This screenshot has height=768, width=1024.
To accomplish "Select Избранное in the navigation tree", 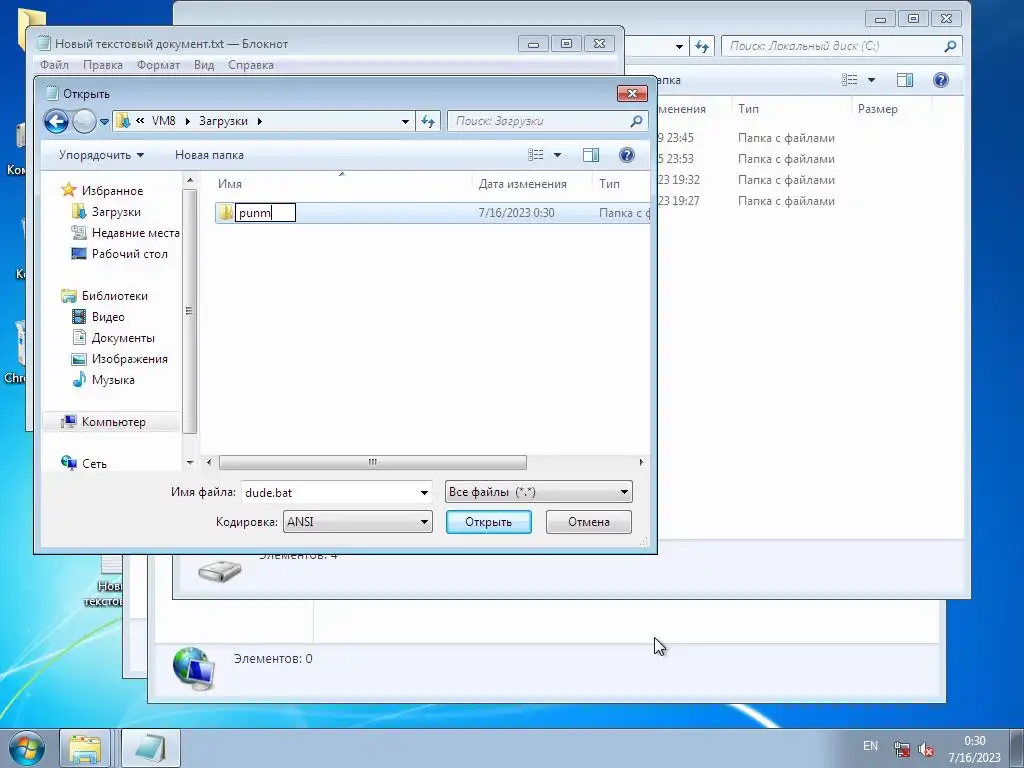I will [x=112, y=191].
